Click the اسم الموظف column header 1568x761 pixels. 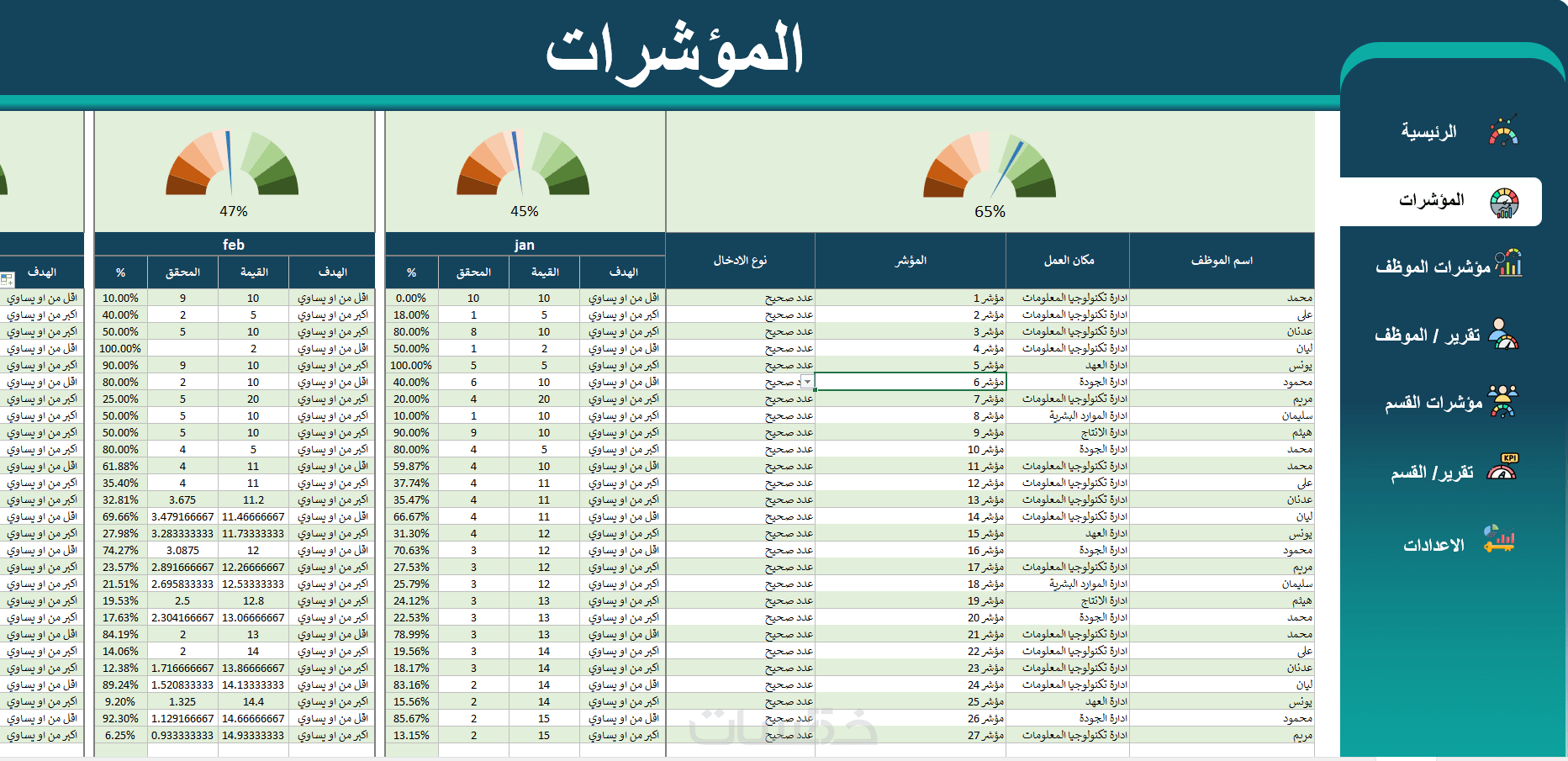[x=1222, y=261]
